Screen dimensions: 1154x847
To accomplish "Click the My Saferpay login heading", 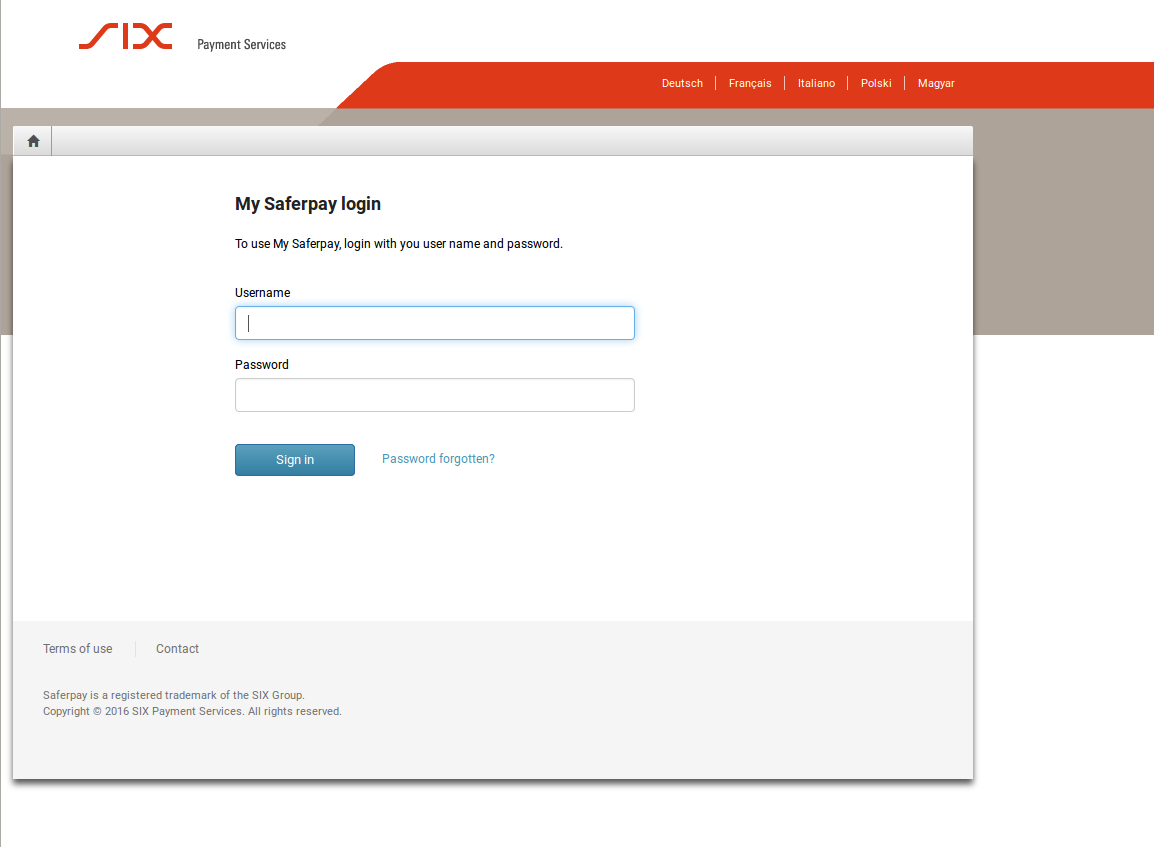I will pyautogui.click(x=308, y=204).
